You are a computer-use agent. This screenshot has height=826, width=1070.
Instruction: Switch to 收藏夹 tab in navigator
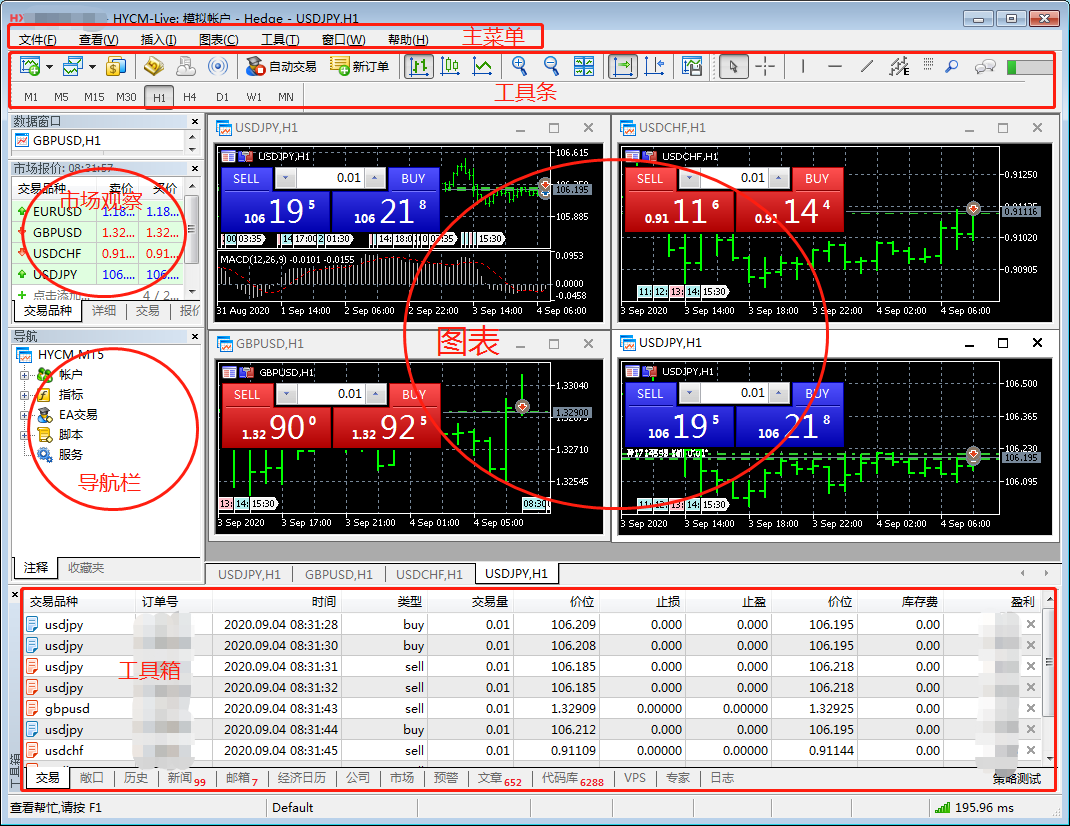(x=86, y=567)
